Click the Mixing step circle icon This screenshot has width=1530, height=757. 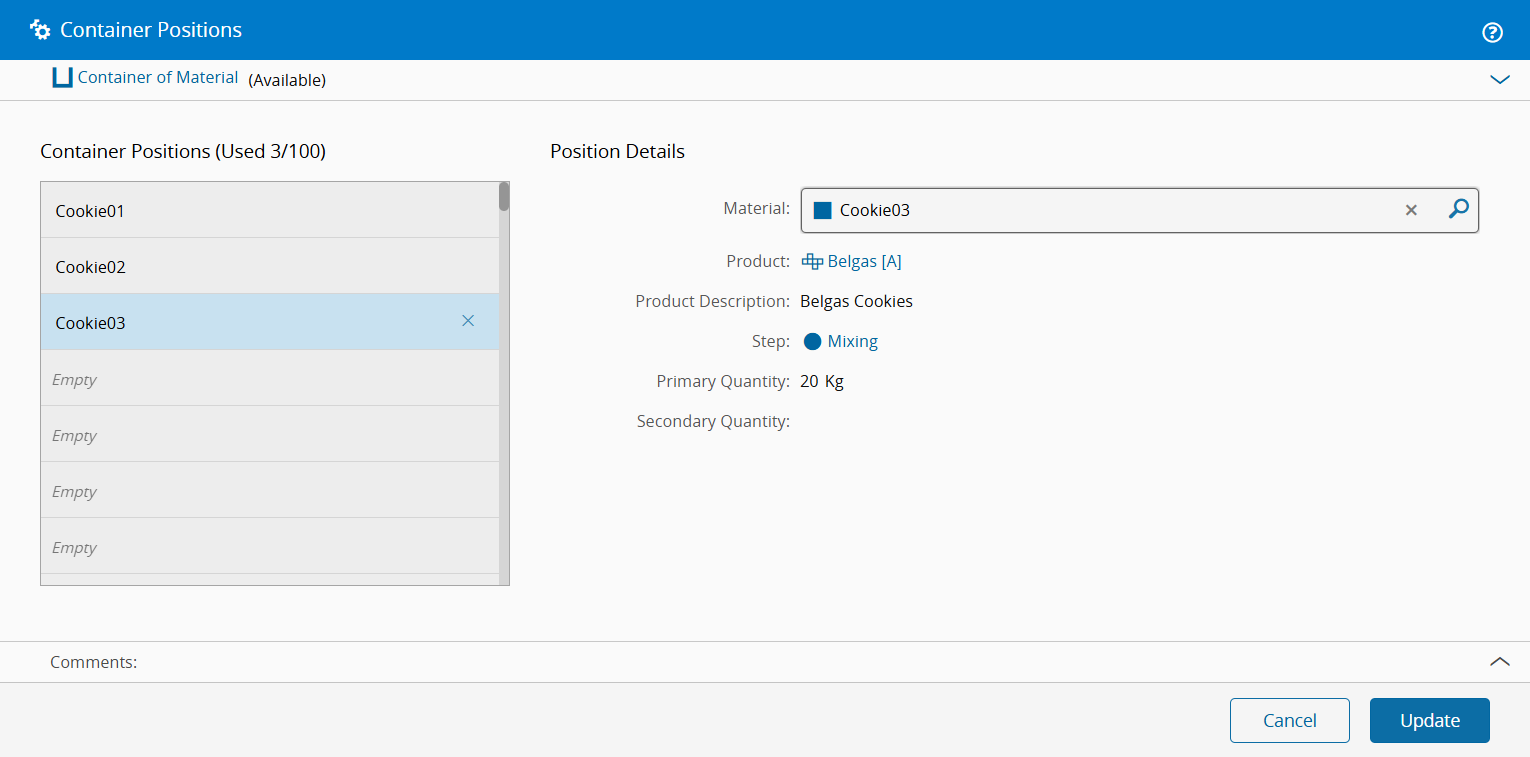pyautogui.click(x=812, y=342)
